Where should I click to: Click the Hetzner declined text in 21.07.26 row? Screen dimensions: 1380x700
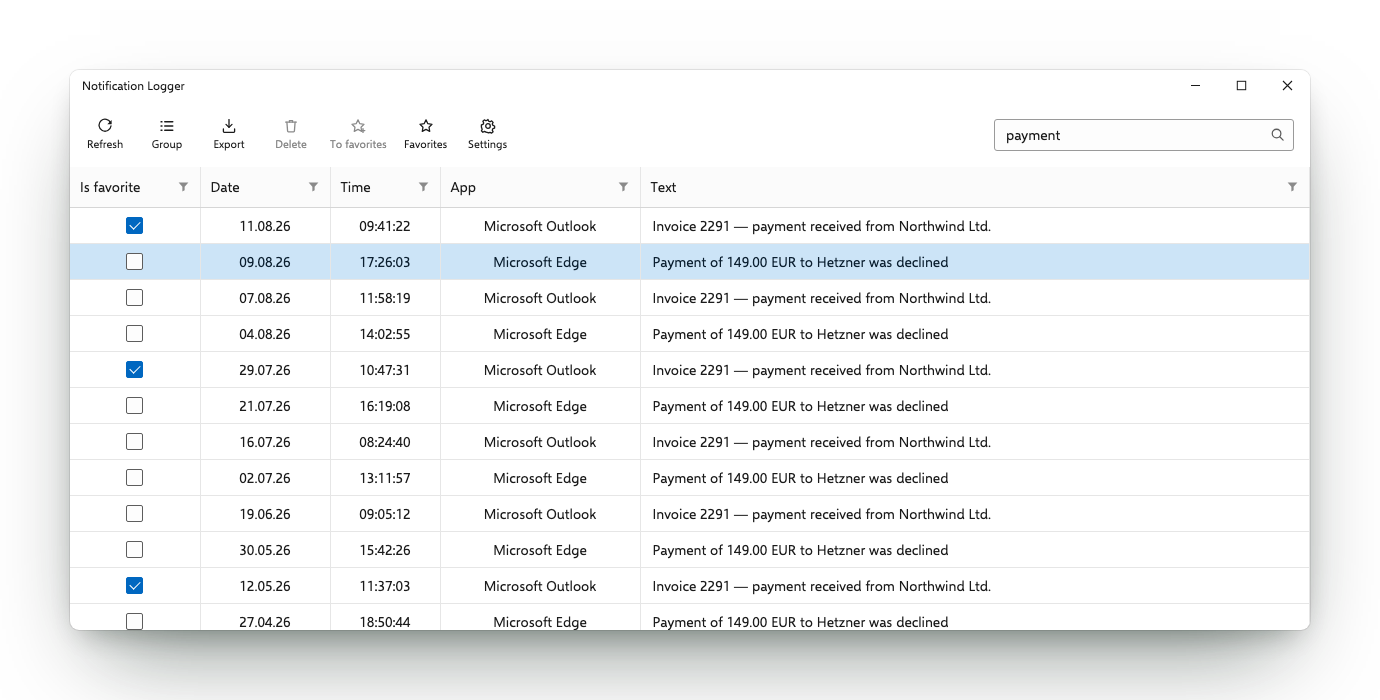(800, 406)
